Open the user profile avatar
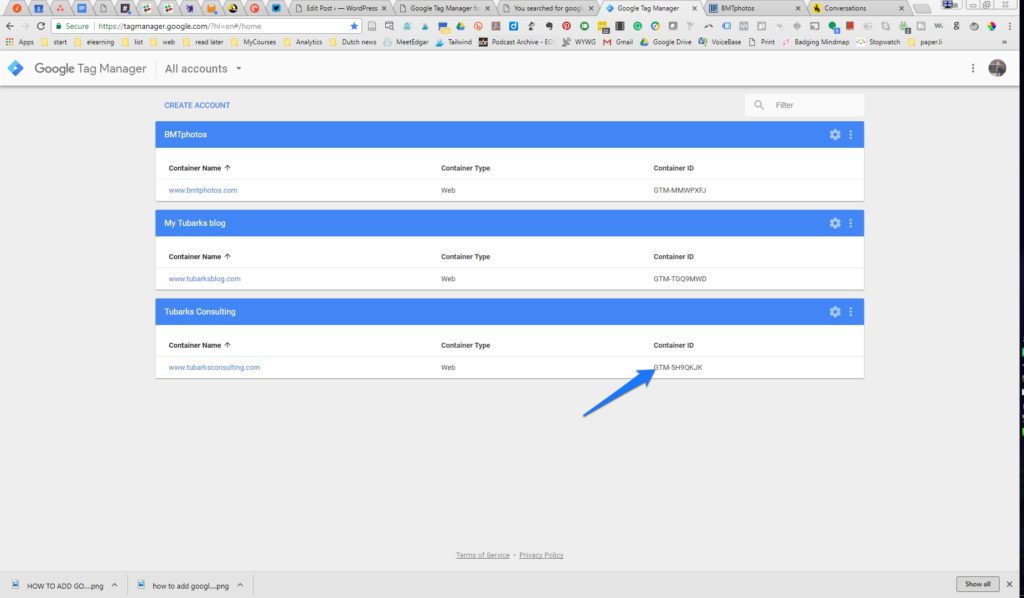The width and height of the screenshot is (1024, 598). pyautogui.click(x=997, y=68)
